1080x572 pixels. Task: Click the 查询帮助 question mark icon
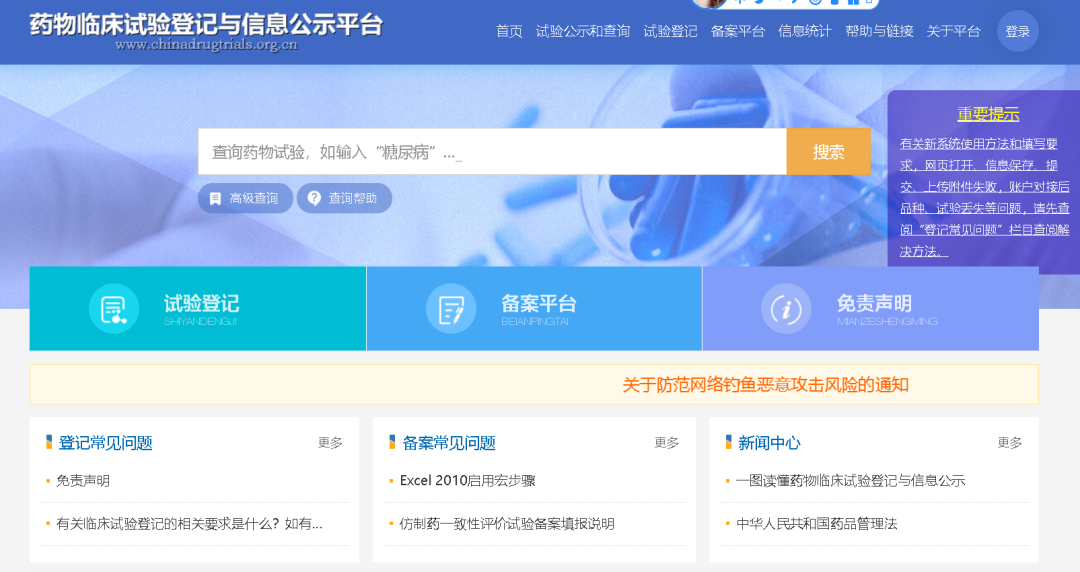[x=314, y=198]
